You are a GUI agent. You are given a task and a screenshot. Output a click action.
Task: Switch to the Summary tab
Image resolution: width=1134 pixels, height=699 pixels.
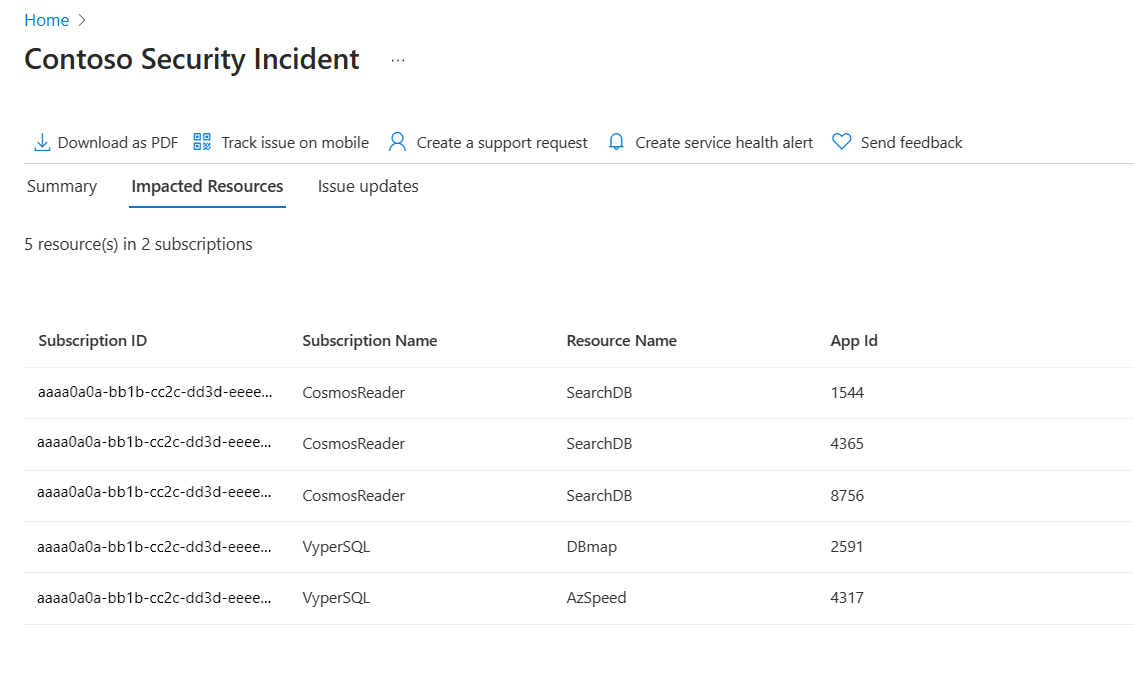click(62, 186)
